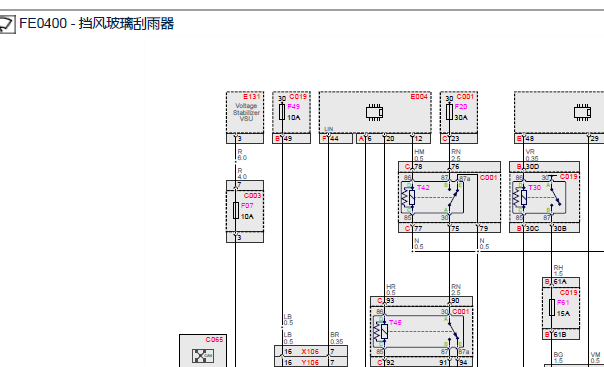The height and width of the screenshot is (367, 604).
Task: Click the LIN label in module E004
Action: pos(329,129)
